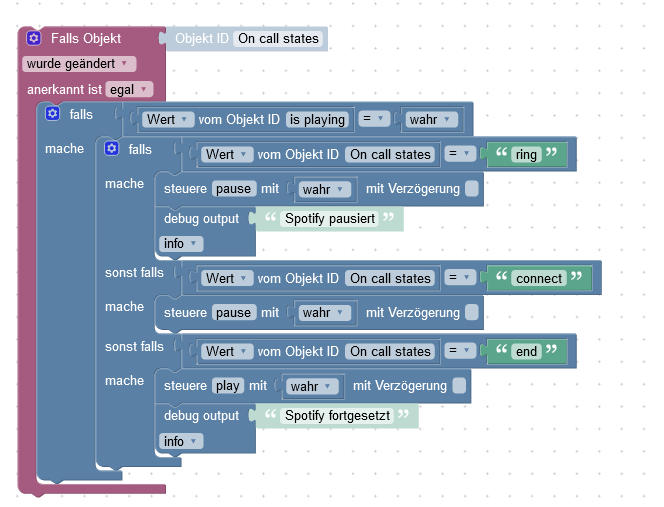Edit the 'connect' text value
This screenshot has height=507, width=664.
[539, 278]
